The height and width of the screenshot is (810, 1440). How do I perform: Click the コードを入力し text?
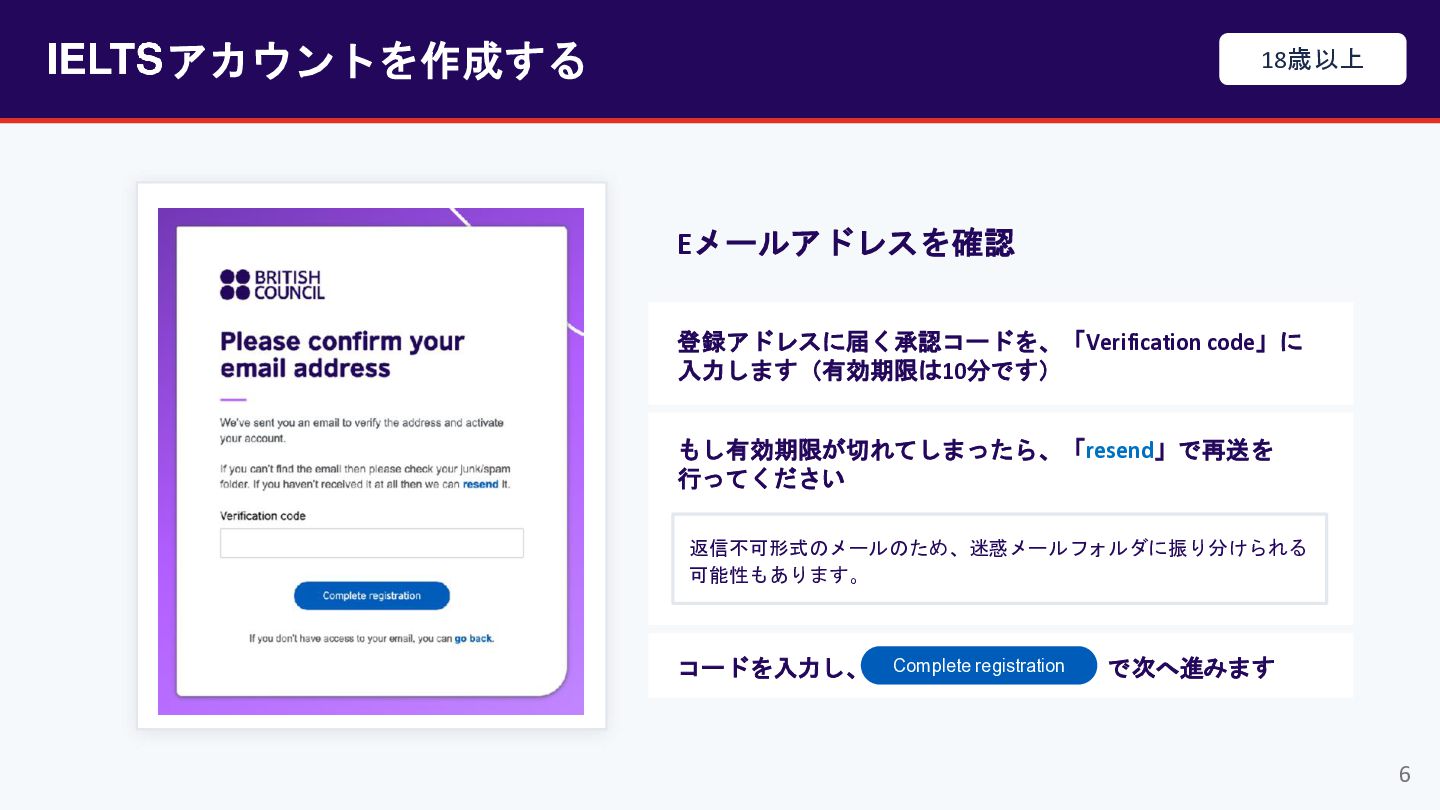(767, 667)
